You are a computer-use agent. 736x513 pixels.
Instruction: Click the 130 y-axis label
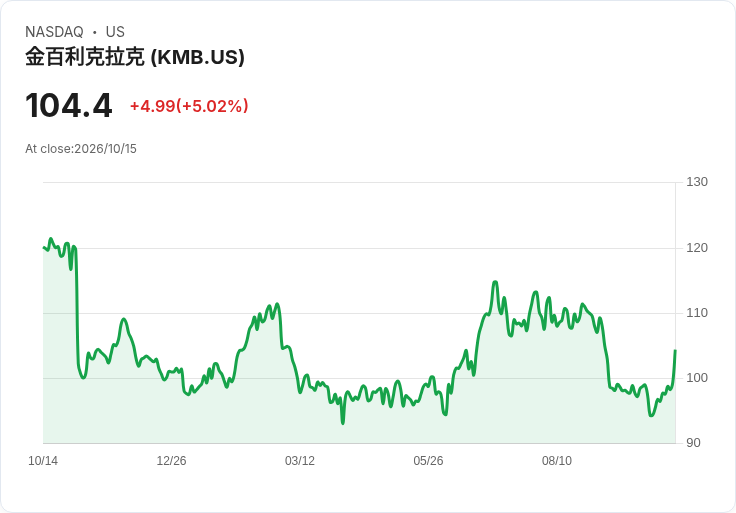pyautogui.click(x=697, y=182)
